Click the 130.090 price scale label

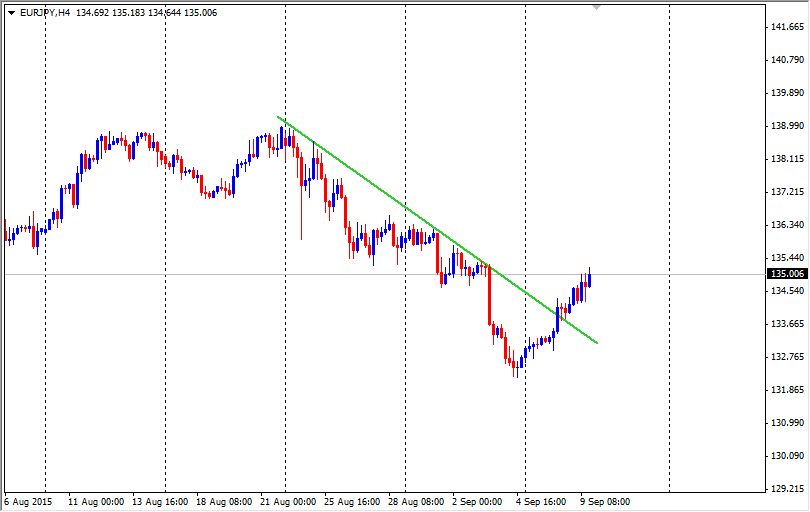(x=787, y=456)
